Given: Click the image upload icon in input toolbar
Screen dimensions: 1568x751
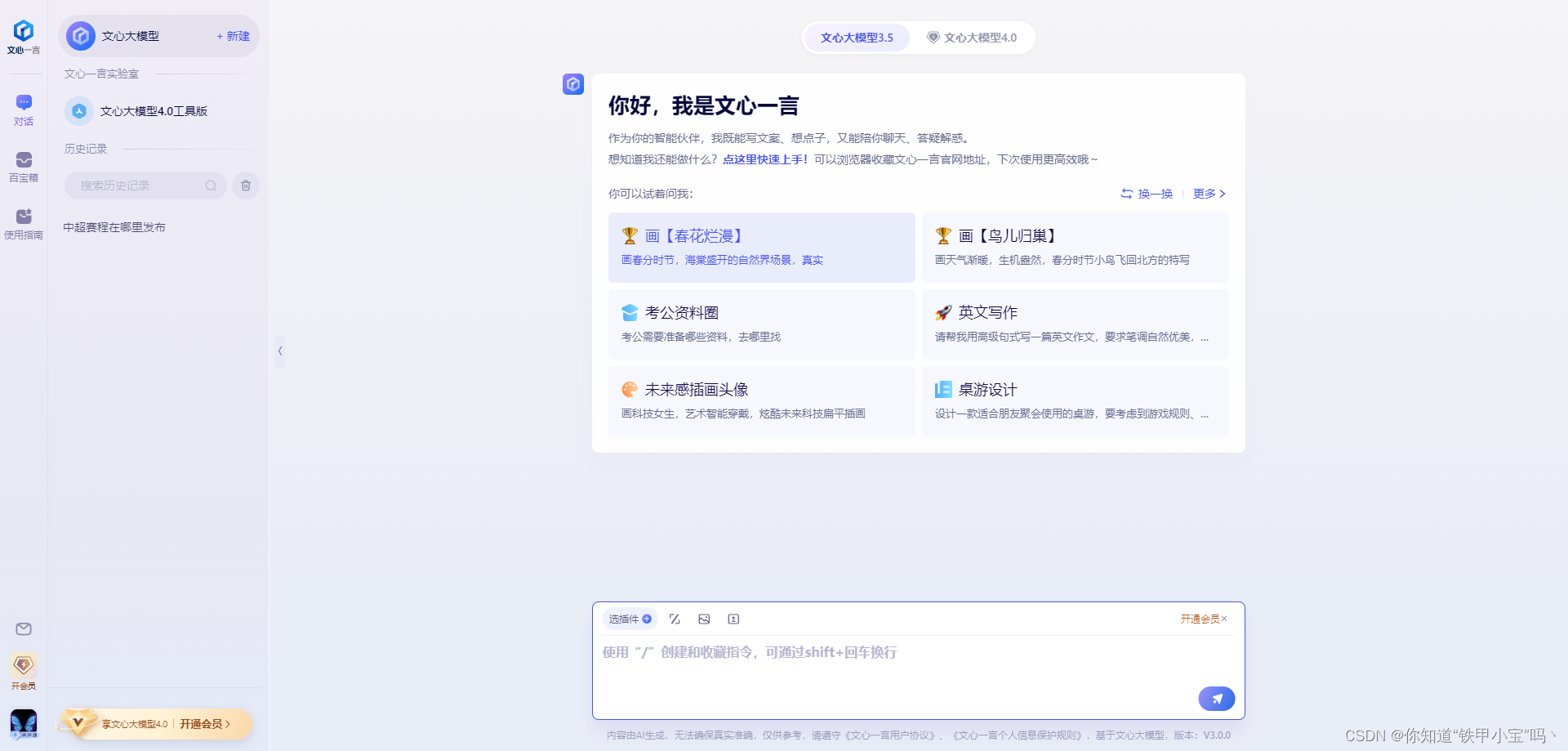Looking at the screenshot, I should point(704,619).
